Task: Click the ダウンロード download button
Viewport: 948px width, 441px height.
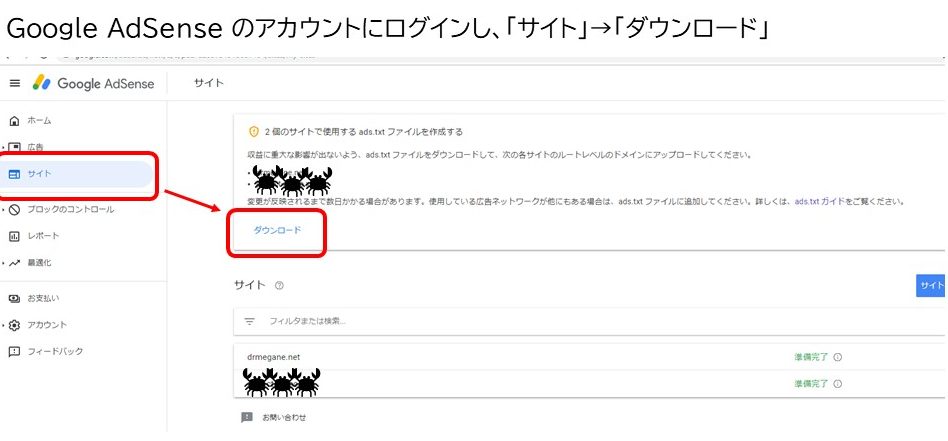Action: 277,230
